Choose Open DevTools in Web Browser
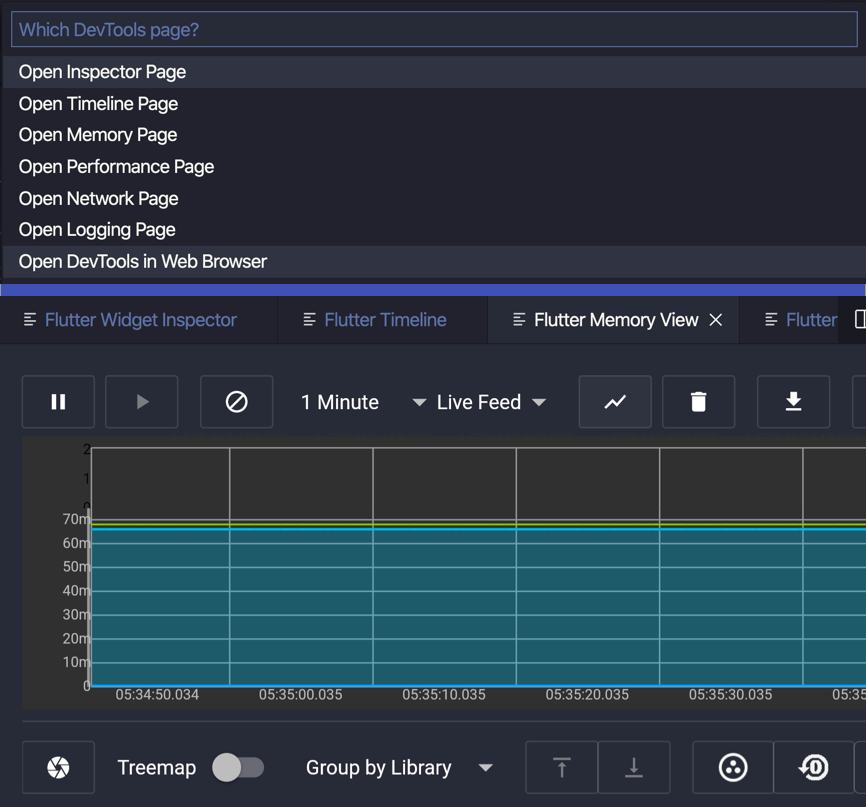 (x=434, y=262)
